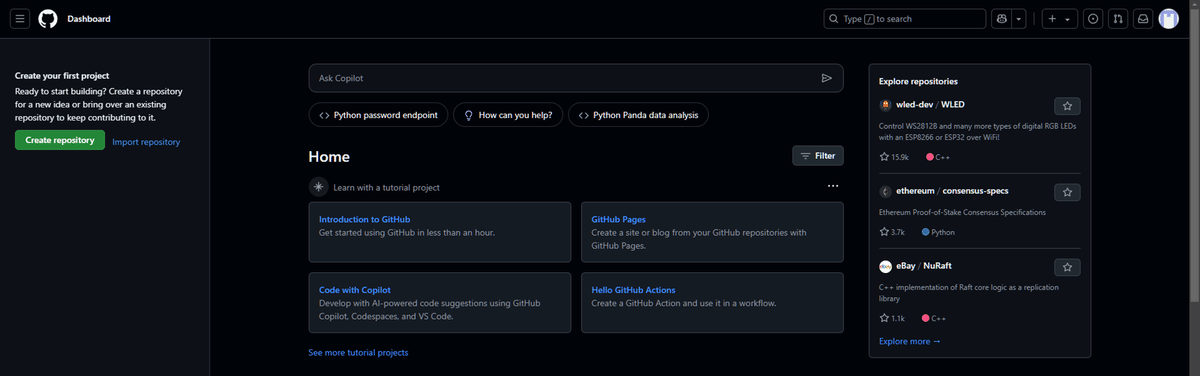Click the ethereum organization avatar

(885, 191)
